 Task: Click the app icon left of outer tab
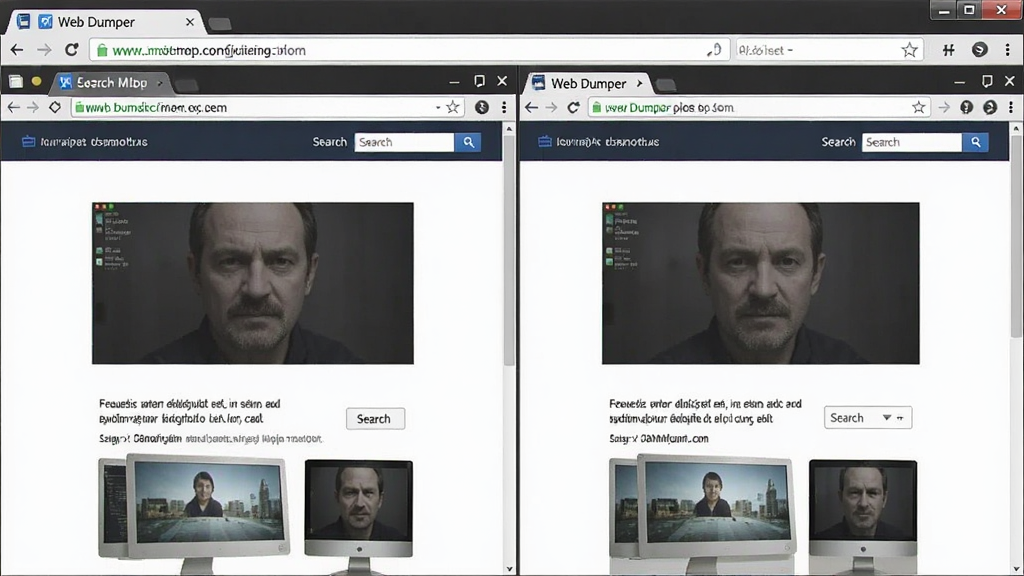[24, 22]
